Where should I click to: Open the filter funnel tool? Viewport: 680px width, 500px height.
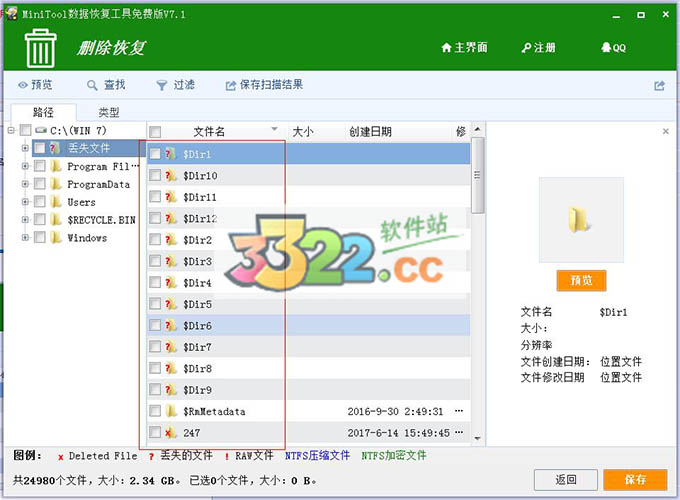[175, 85]
